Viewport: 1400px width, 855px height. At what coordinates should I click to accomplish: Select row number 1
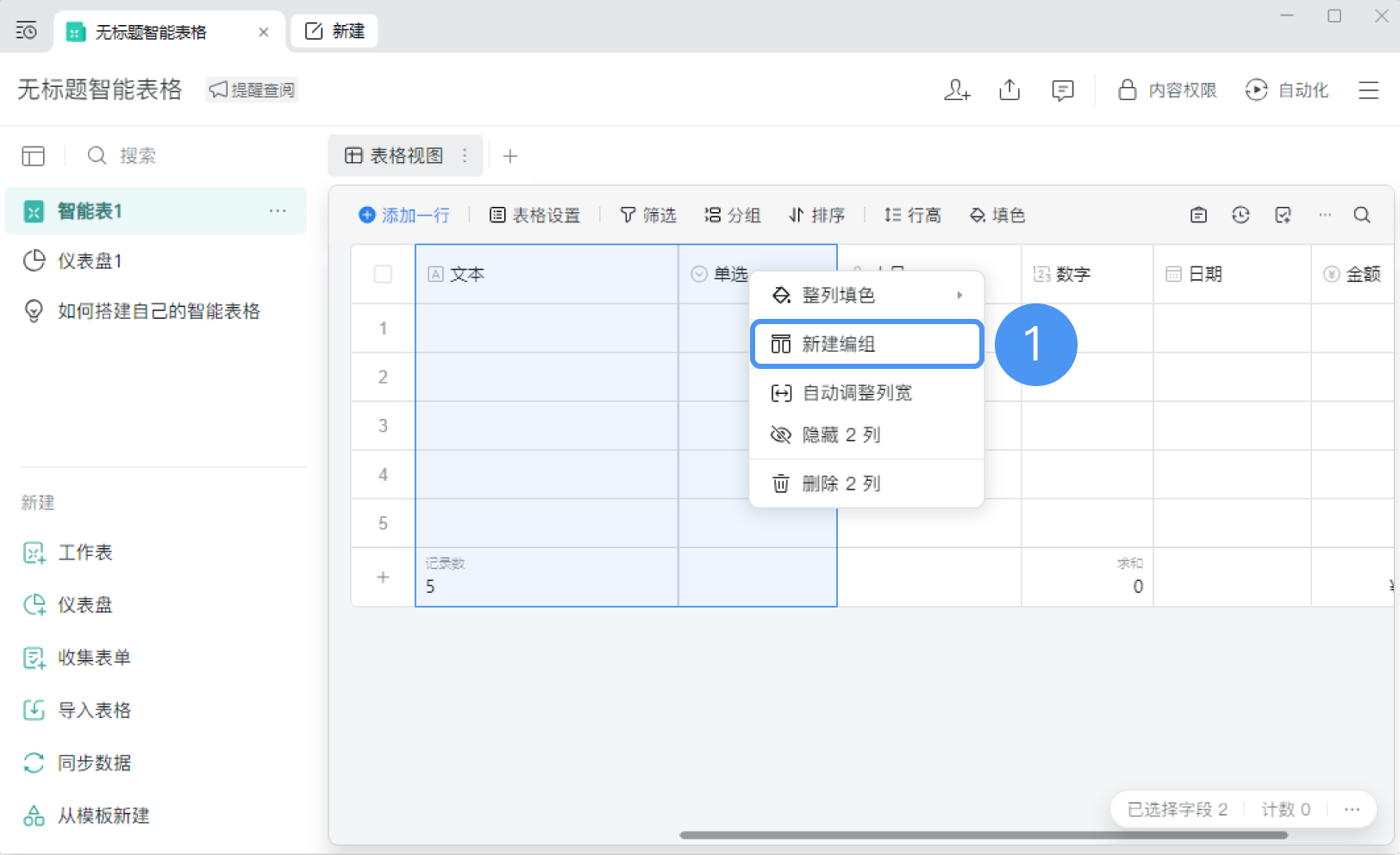(383, 328)
